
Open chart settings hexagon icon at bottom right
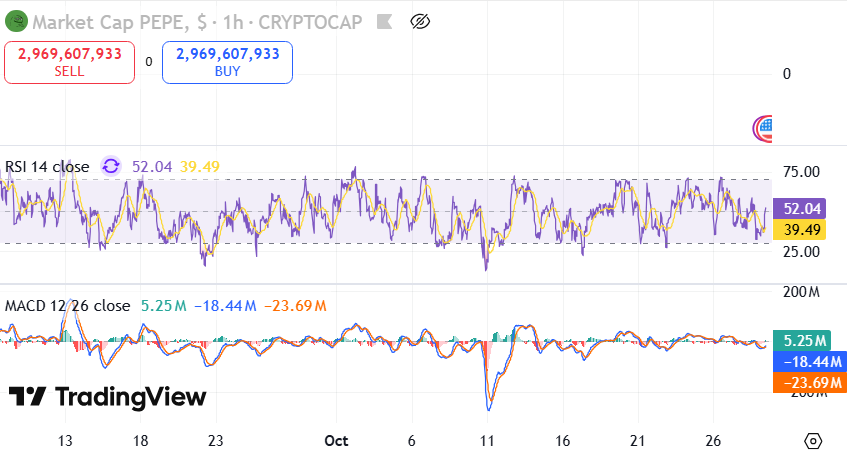coord(813,441)
